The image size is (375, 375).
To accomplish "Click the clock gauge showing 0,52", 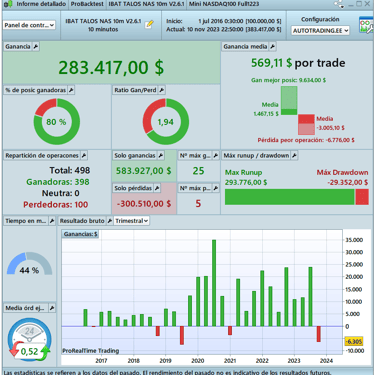I will [x=29, y=340].
